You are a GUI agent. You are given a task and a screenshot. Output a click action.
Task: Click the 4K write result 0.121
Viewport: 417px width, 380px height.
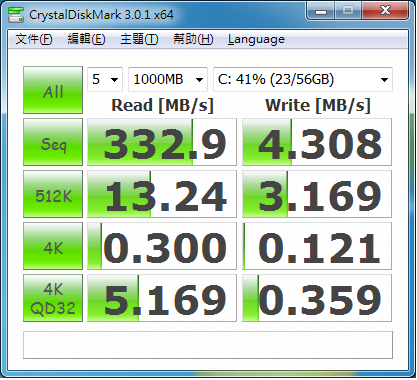point(317,246)
